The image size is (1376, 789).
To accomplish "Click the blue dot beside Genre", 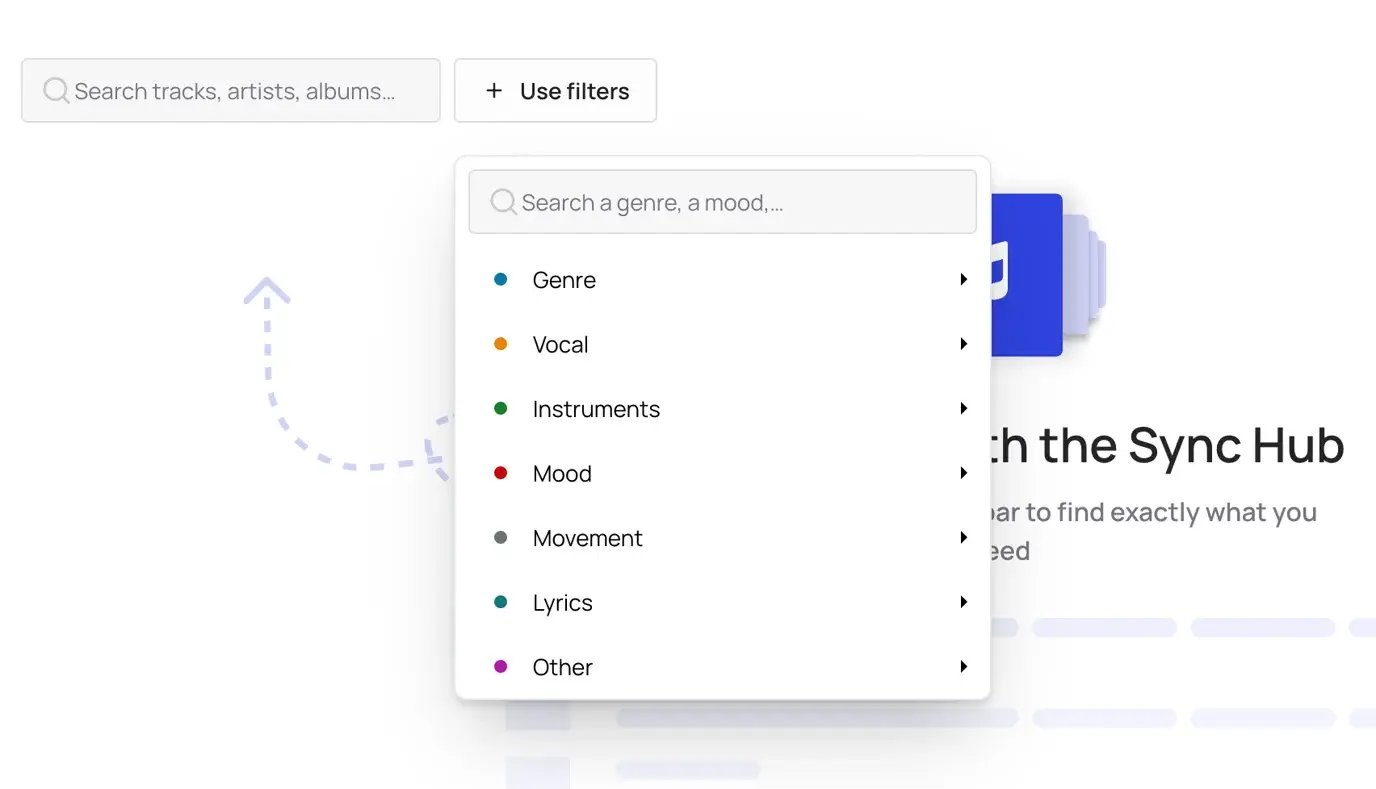I will [x=501, y=280].
